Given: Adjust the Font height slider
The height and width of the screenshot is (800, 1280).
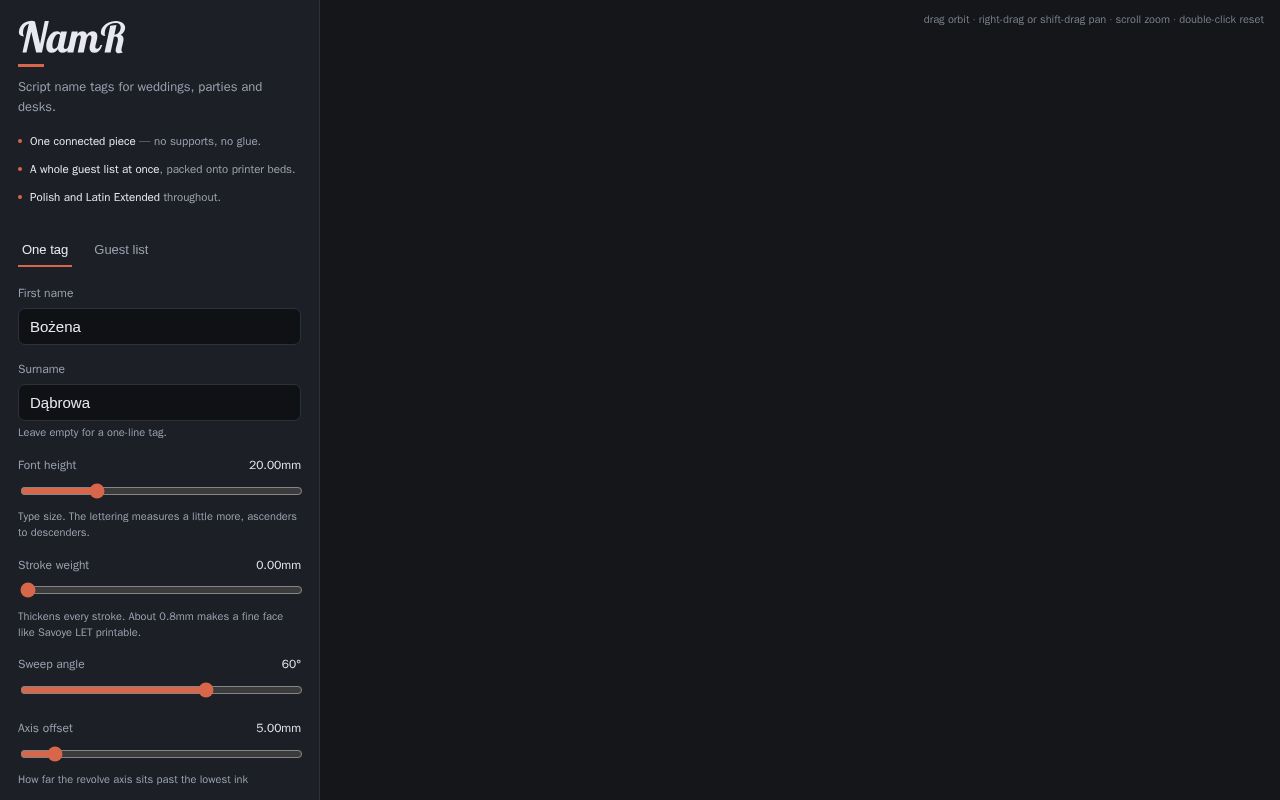Looking at the screenshot, I should [161, 491].
